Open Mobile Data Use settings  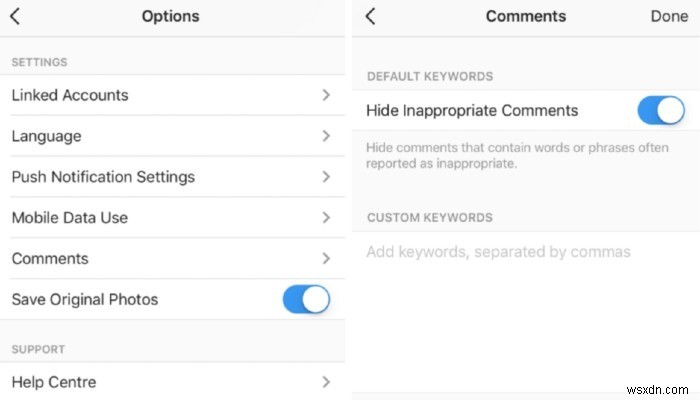pyautogui.click(x=70, y=218)
